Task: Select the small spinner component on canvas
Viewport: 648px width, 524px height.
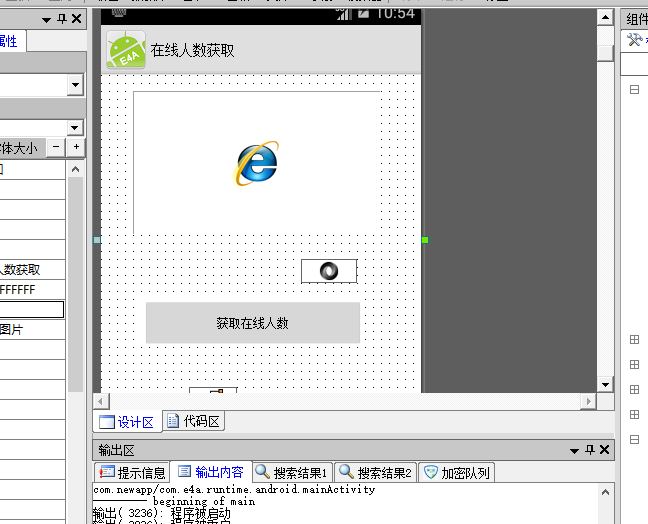Action: [328, 271]
